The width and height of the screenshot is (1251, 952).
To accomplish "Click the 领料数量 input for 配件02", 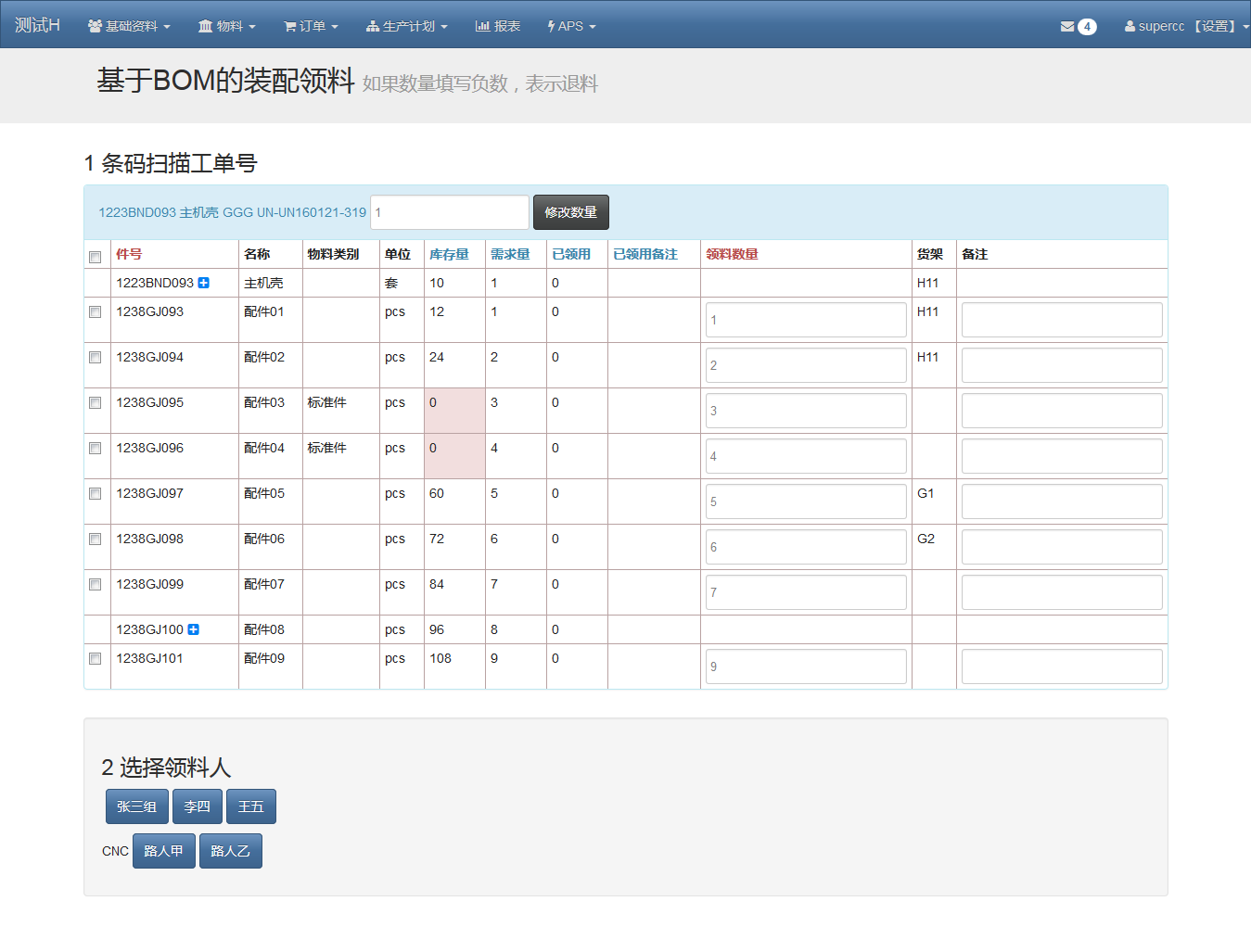I will (805, 365).
